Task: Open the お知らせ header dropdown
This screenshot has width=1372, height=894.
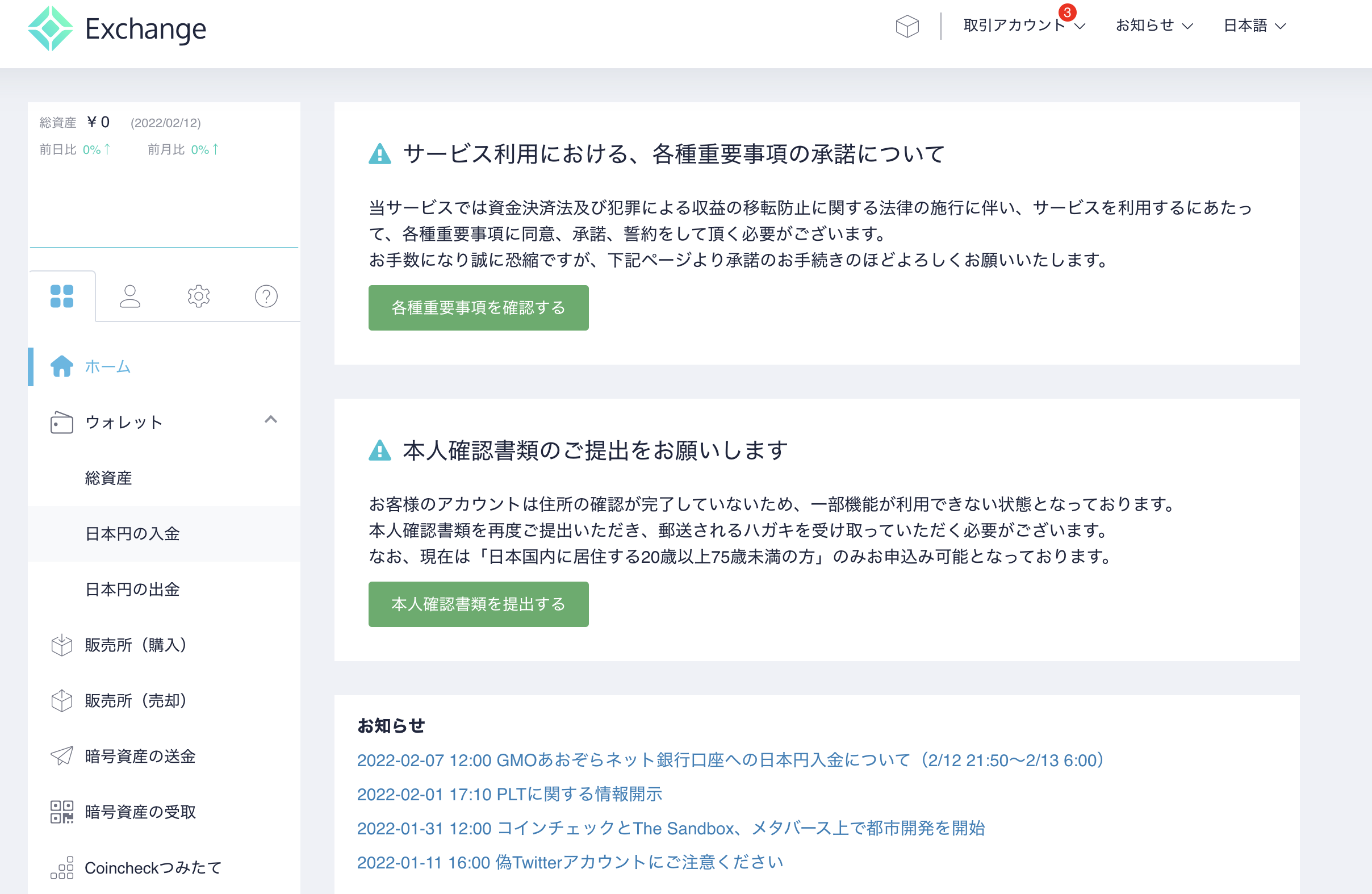Action: coord(1154,26)
